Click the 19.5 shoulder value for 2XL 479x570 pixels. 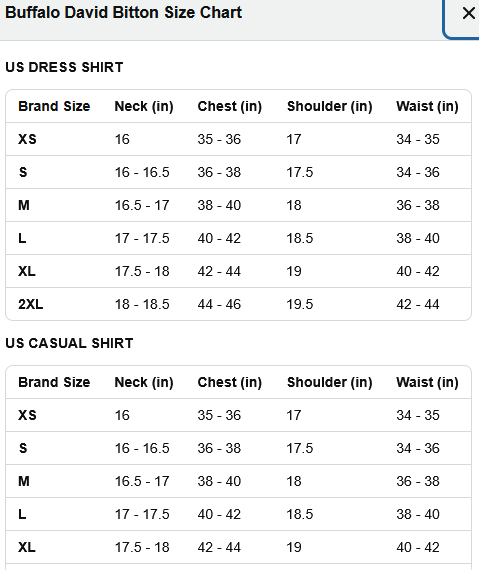point(300,304)
